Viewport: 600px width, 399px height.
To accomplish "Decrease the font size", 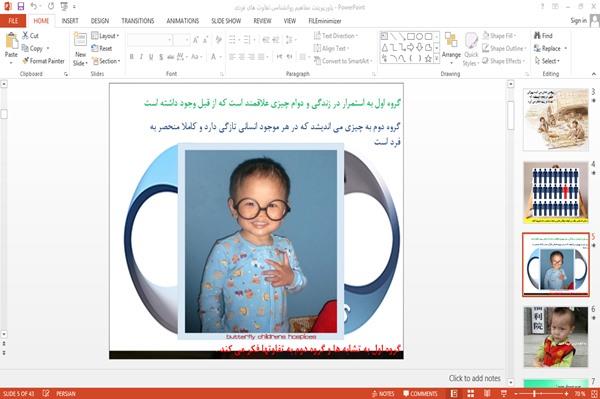I will (x=205, y=40).
